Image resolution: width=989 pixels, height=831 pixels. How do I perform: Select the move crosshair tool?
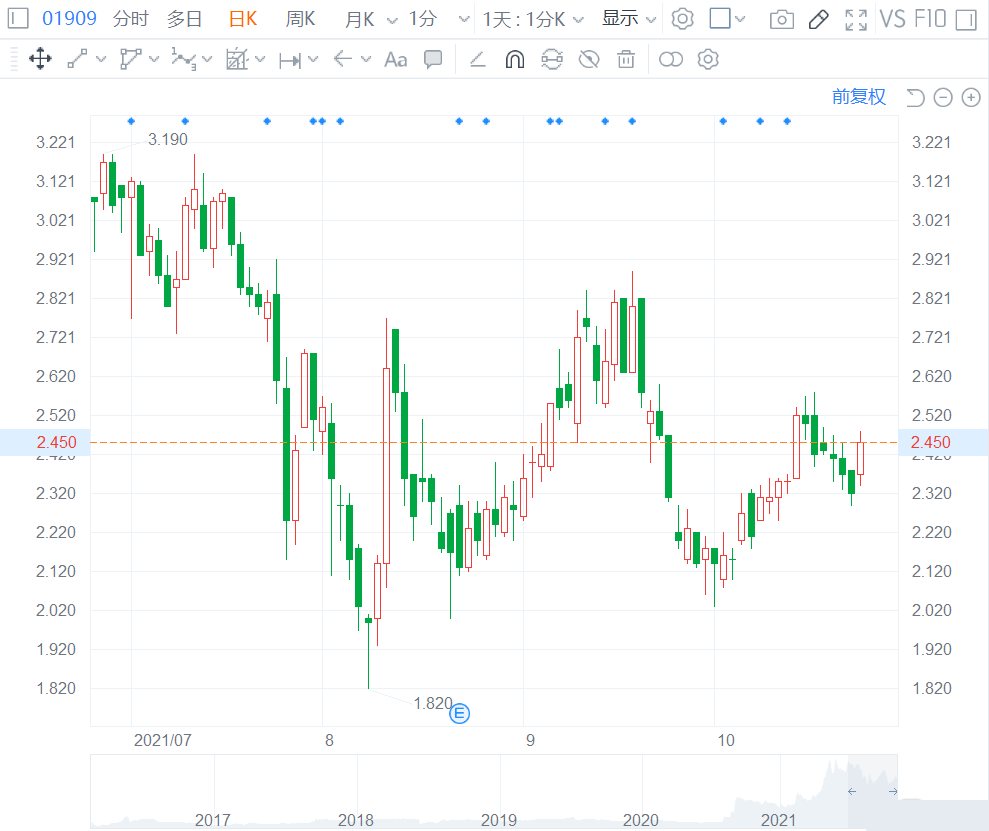[x=40, y=59]
